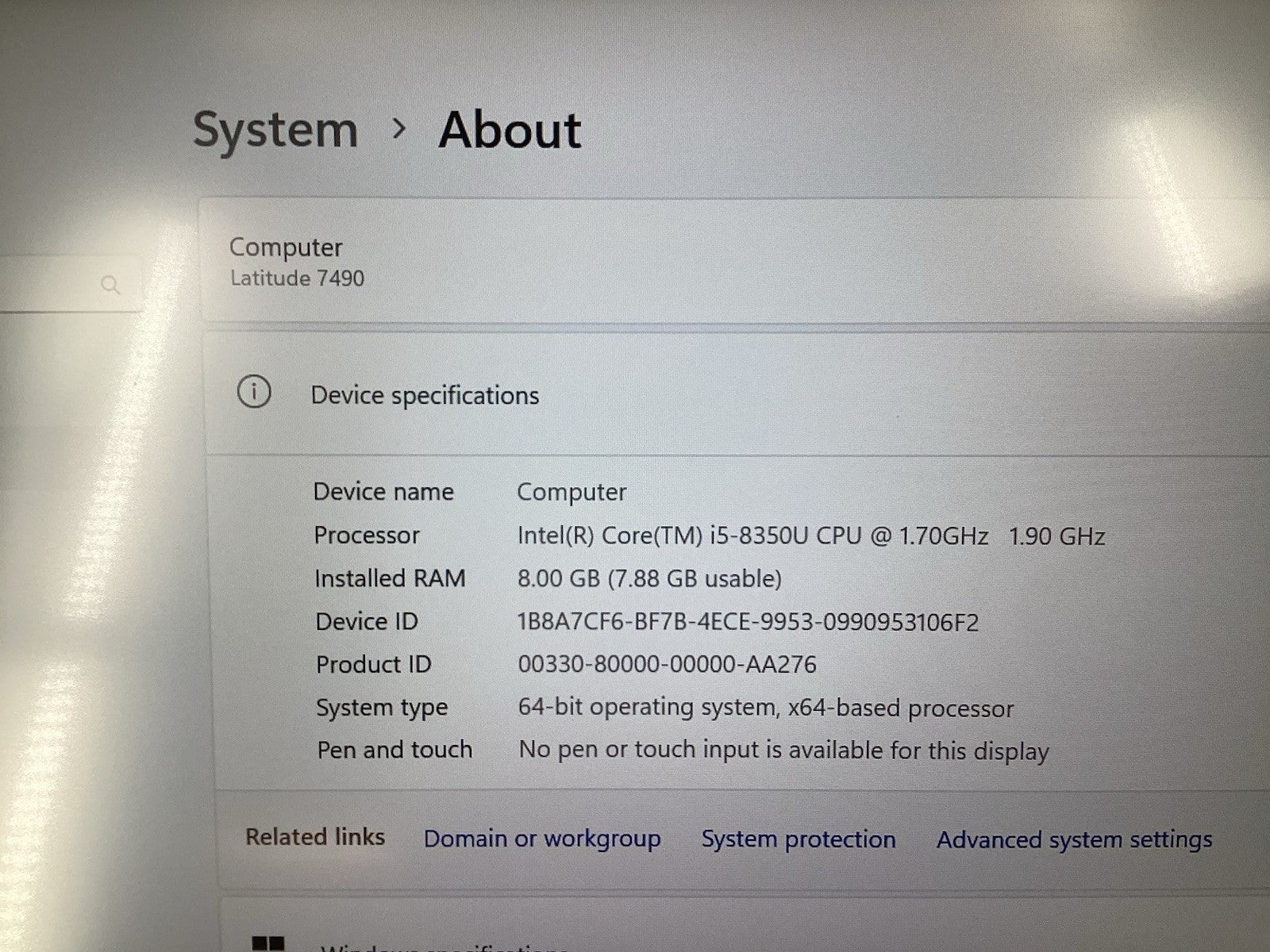Click the Installed RAM label
Image resolution: width=1270 pixels, height=952 pixels.
click(x=390, y=579)
